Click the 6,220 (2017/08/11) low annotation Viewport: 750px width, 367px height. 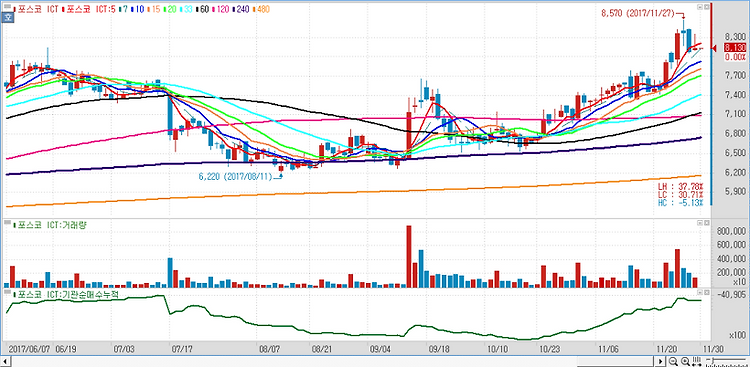(x=236, y=177)
